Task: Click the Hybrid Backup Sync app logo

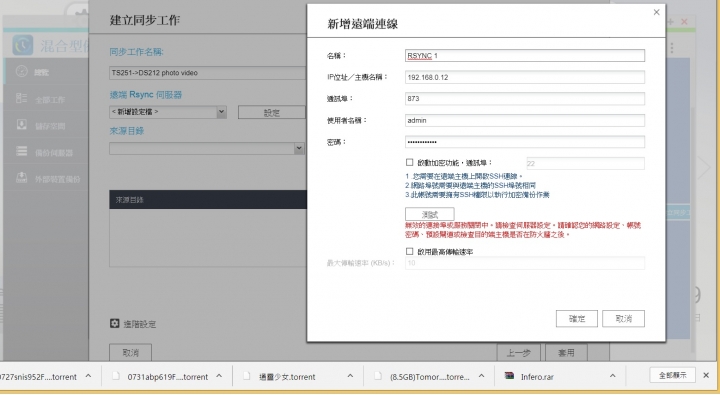Action: (x=22, y=45)
